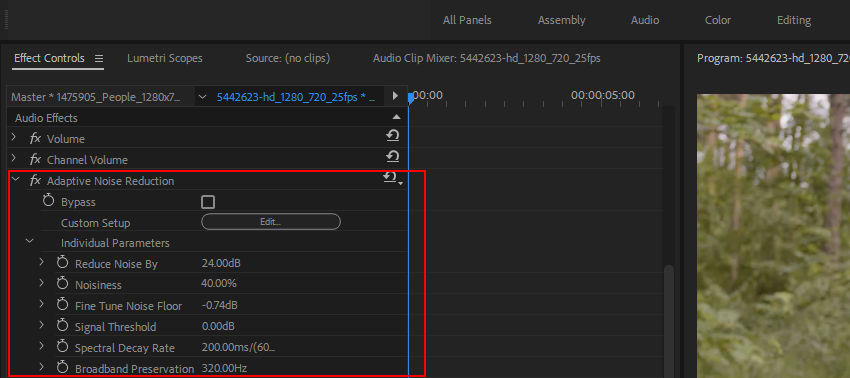Click the Effect Controls vertical scrollbar

pos(669,320)
